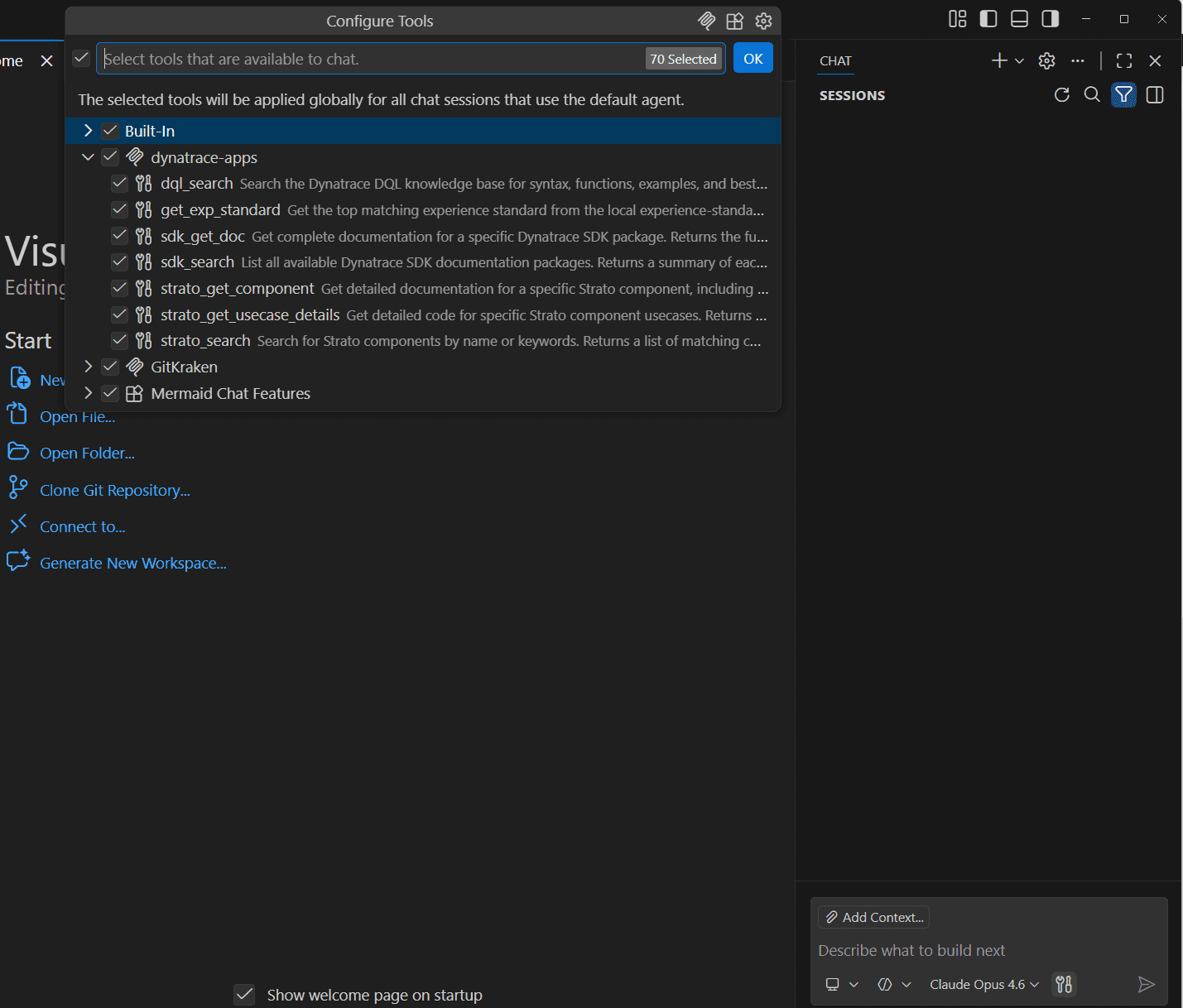Toggle the sessions filter icon
This screenshot has height=1008, width=1183.
(1123, 94)
